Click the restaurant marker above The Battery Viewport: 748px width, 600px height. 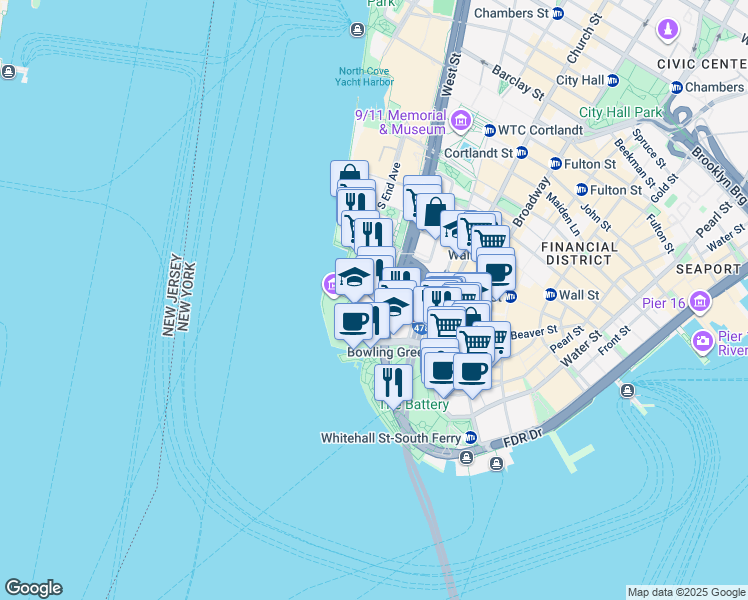393,381
